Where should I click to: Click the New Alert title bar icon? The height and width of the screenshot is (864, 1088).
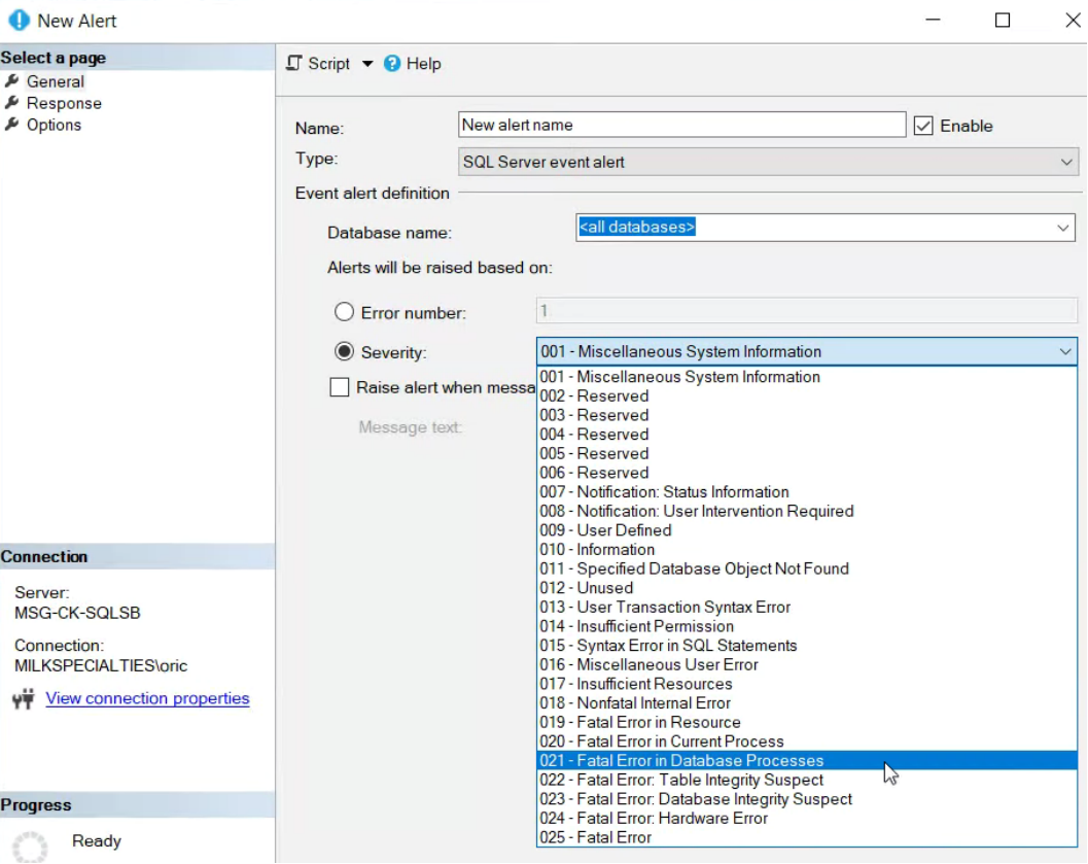(x=19, y=20)
